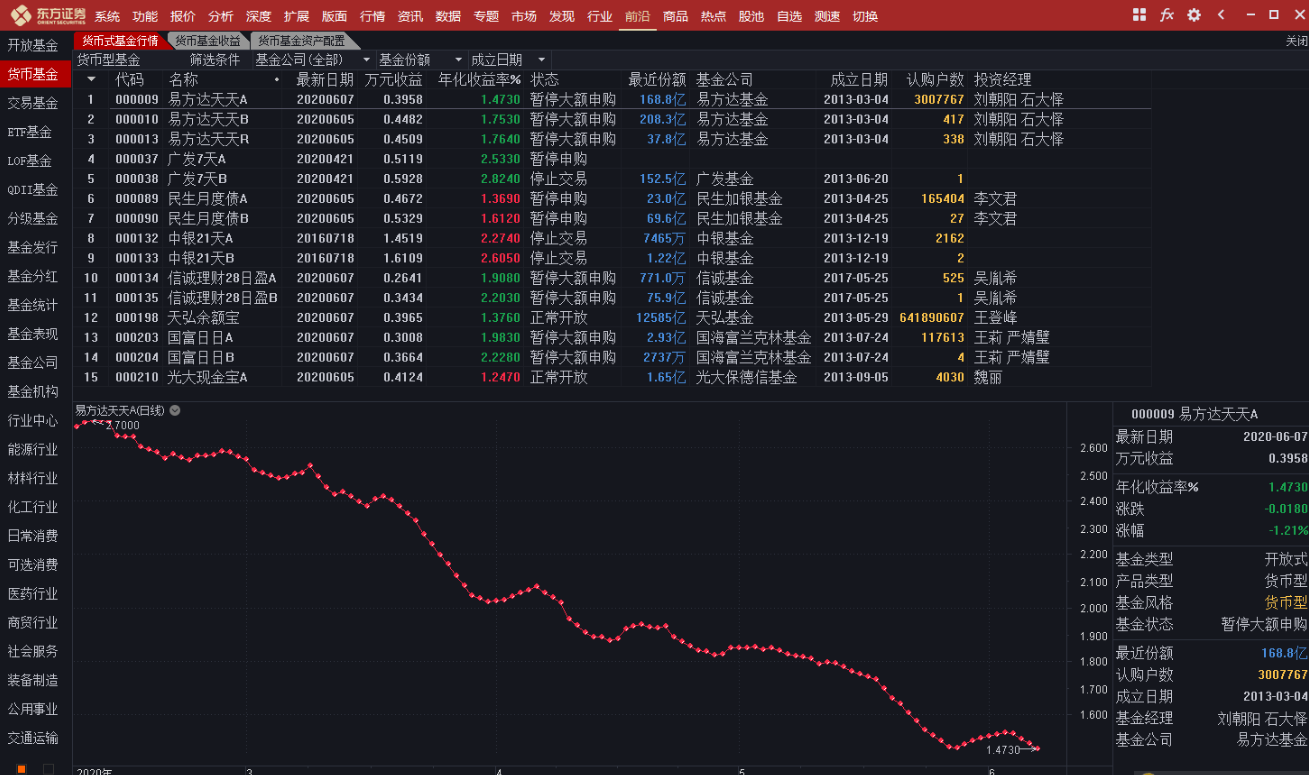Open the 分析 menu

pos(221,16)
